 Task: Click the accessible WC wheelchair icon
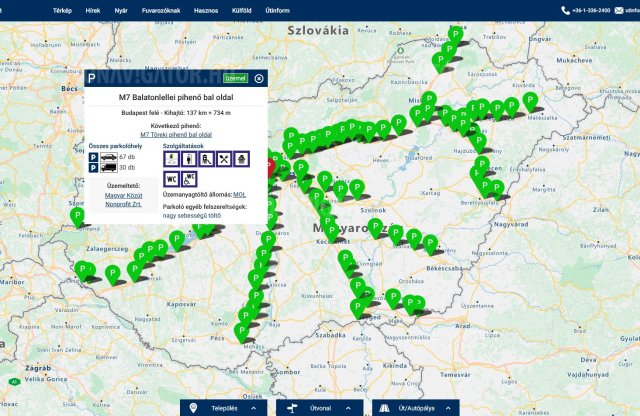(189, 178)
